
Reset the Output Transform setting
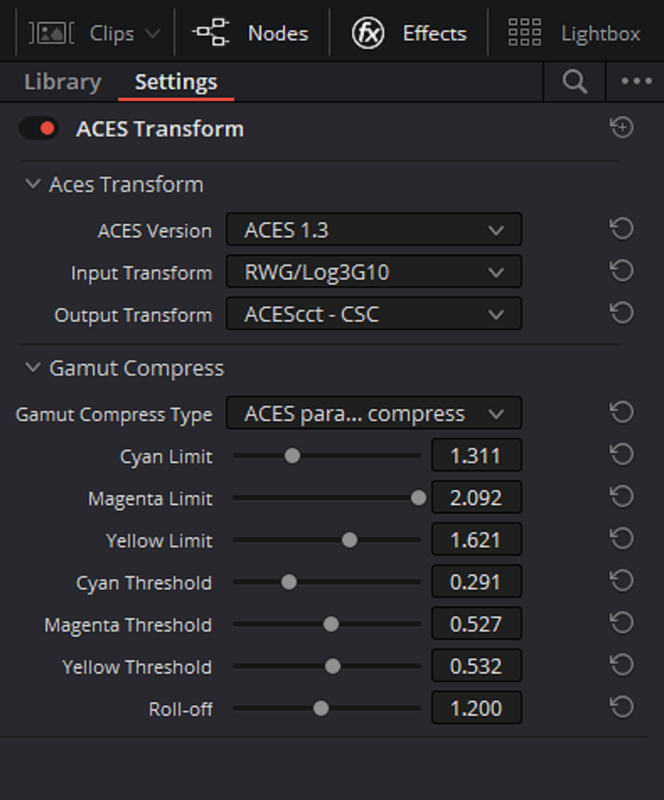pos(622,313)
